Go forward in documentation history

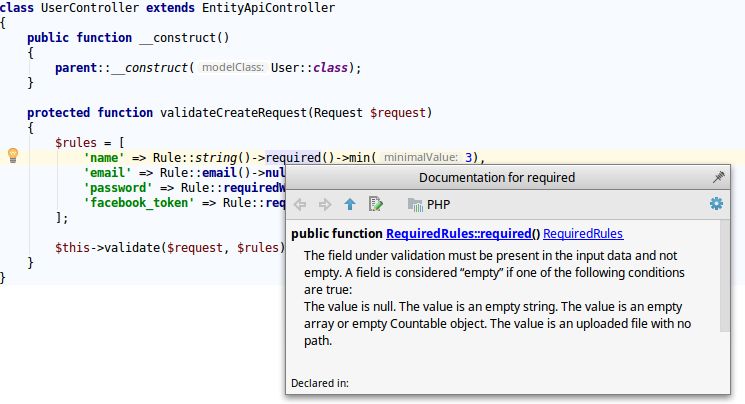coord(325,204)
